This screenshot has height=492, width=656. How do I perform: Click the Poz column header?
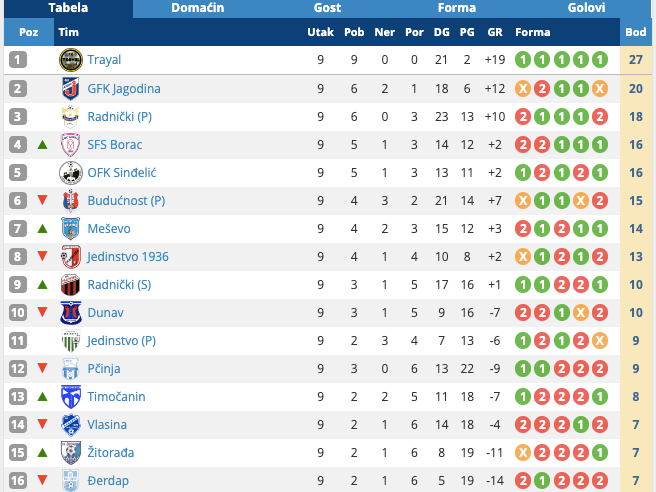click(29, 32)
